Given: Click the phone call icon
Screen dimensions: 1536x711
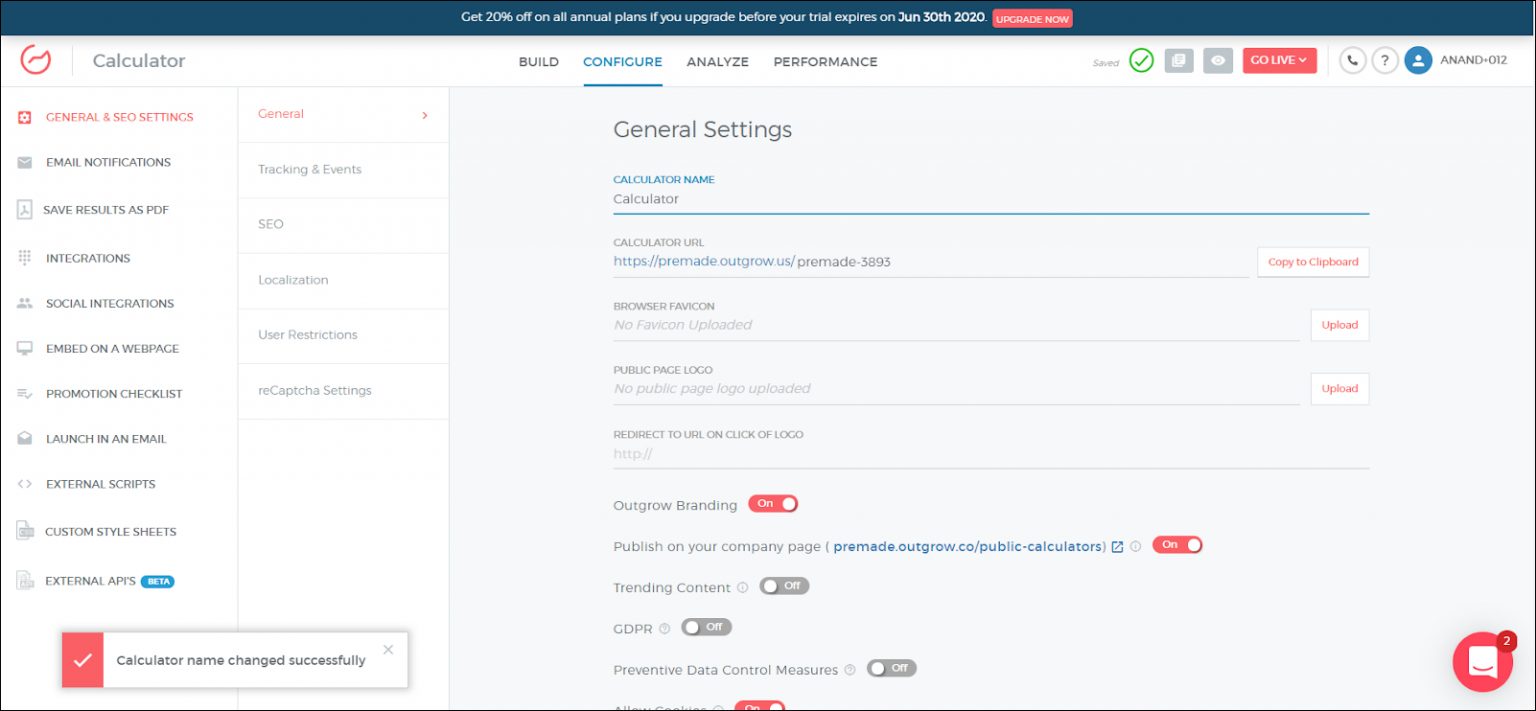Looking at the screenshot, I should pos(1352,61).
